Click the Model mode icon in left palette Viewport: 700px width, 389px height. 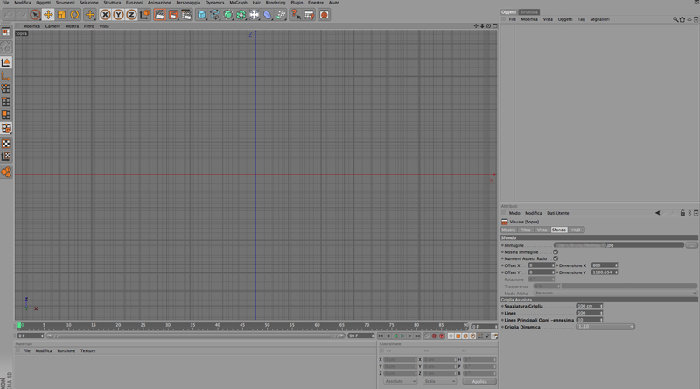pyautogui.click(x=6, y=63)
